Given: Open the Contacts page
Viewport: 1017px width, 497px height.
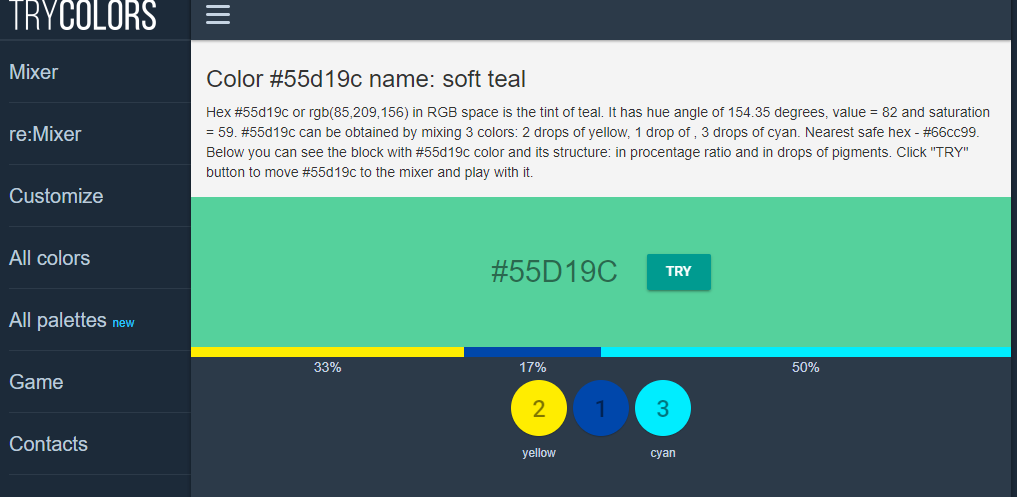Looking at the screenshot, I should 49,444.
